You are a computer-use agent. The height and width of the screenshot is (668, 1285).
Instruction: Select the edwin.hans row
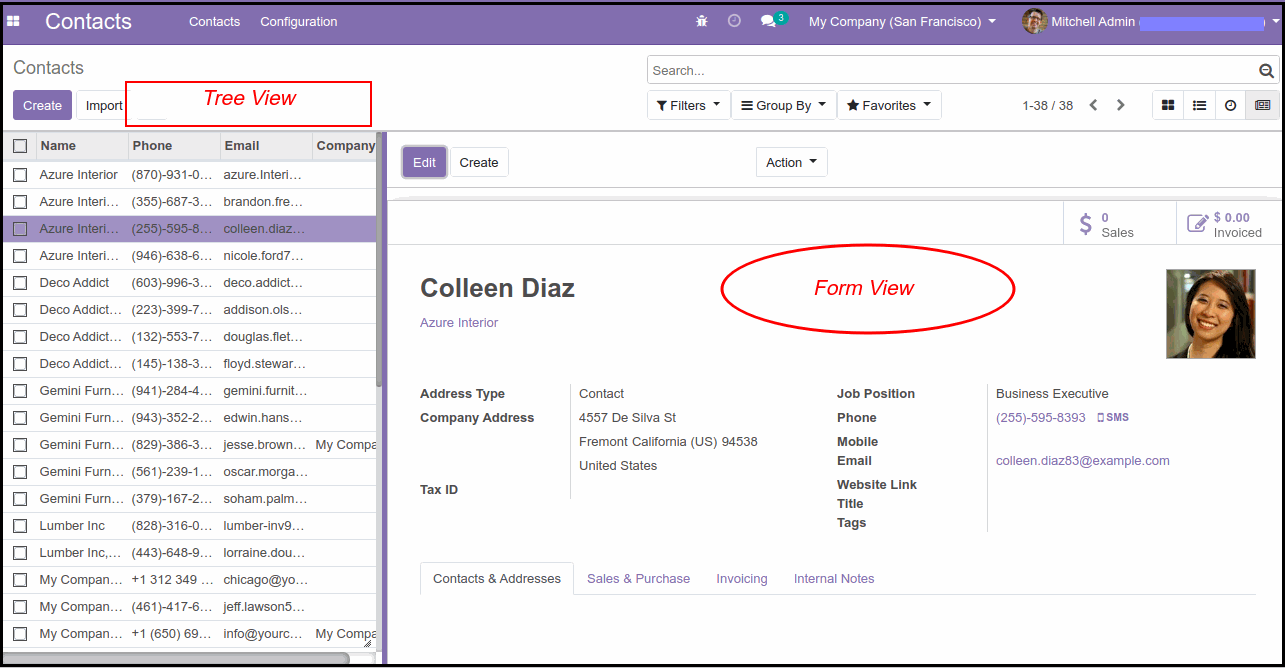point(190,418)
